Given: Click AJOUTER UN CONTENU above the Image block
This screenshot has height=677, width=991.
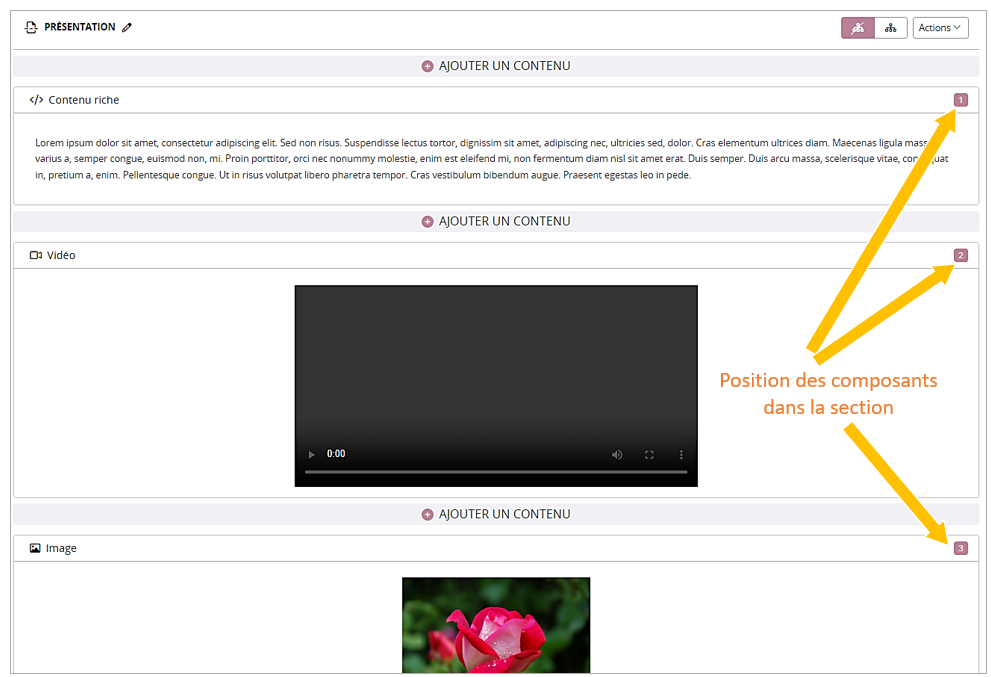Looking at the screenshot, I should pyautogui.click(x=496, y=514).
